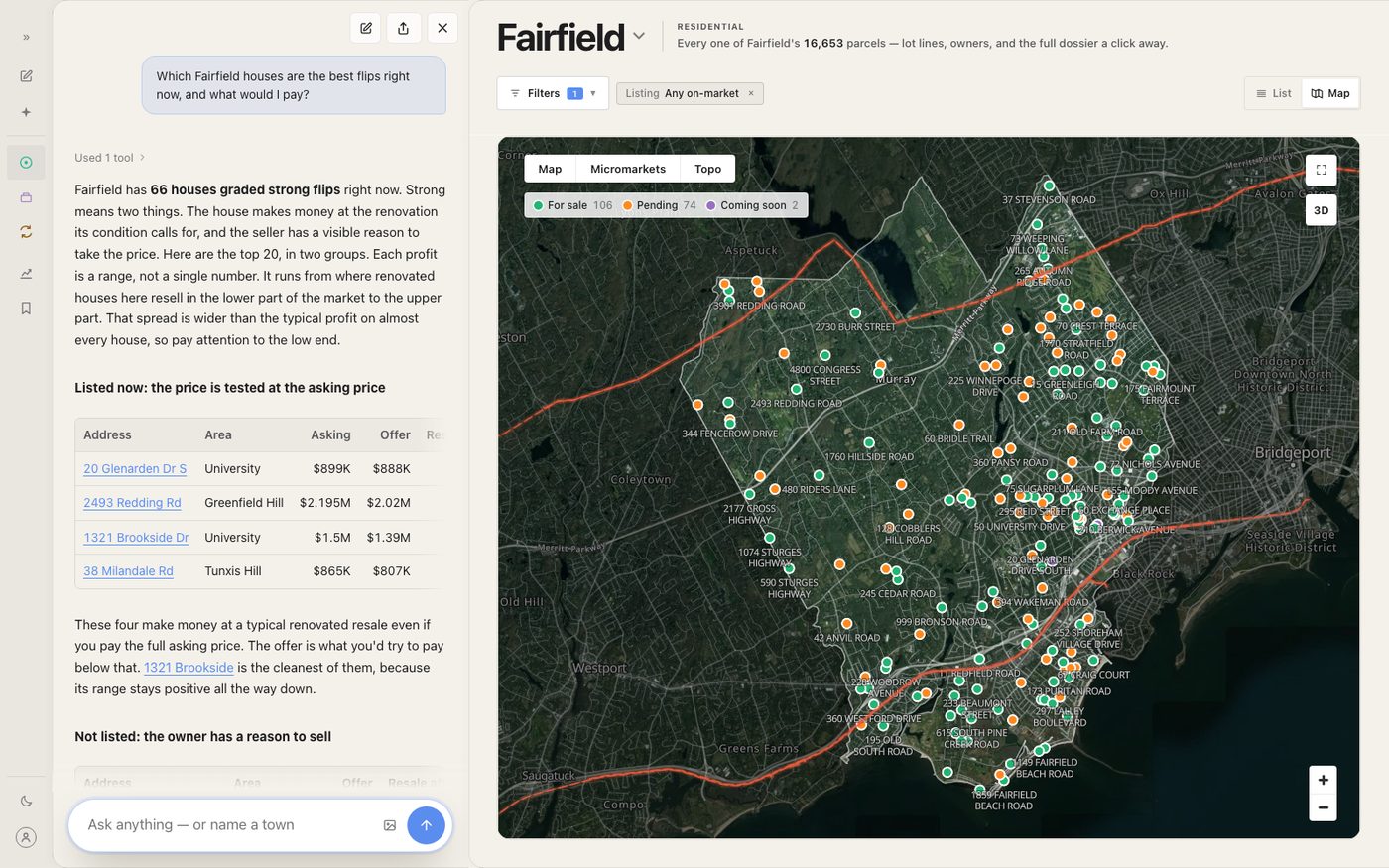Open the trend chart sidebar icon
The width and height of the screenshot is (1389, 868).
coord(26,273)
